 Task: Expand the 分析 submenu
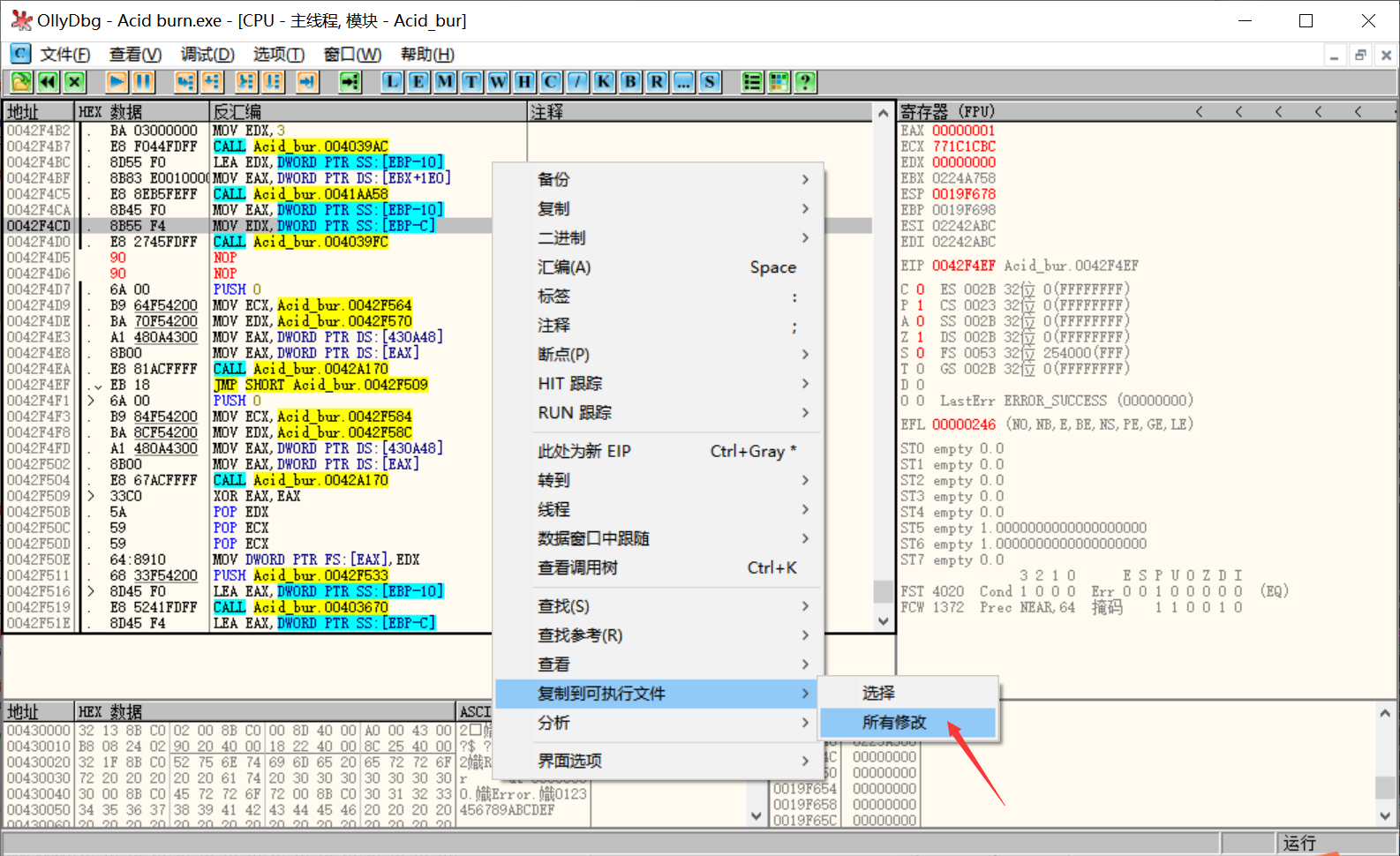pyautogui.click(x=659, y=723)
